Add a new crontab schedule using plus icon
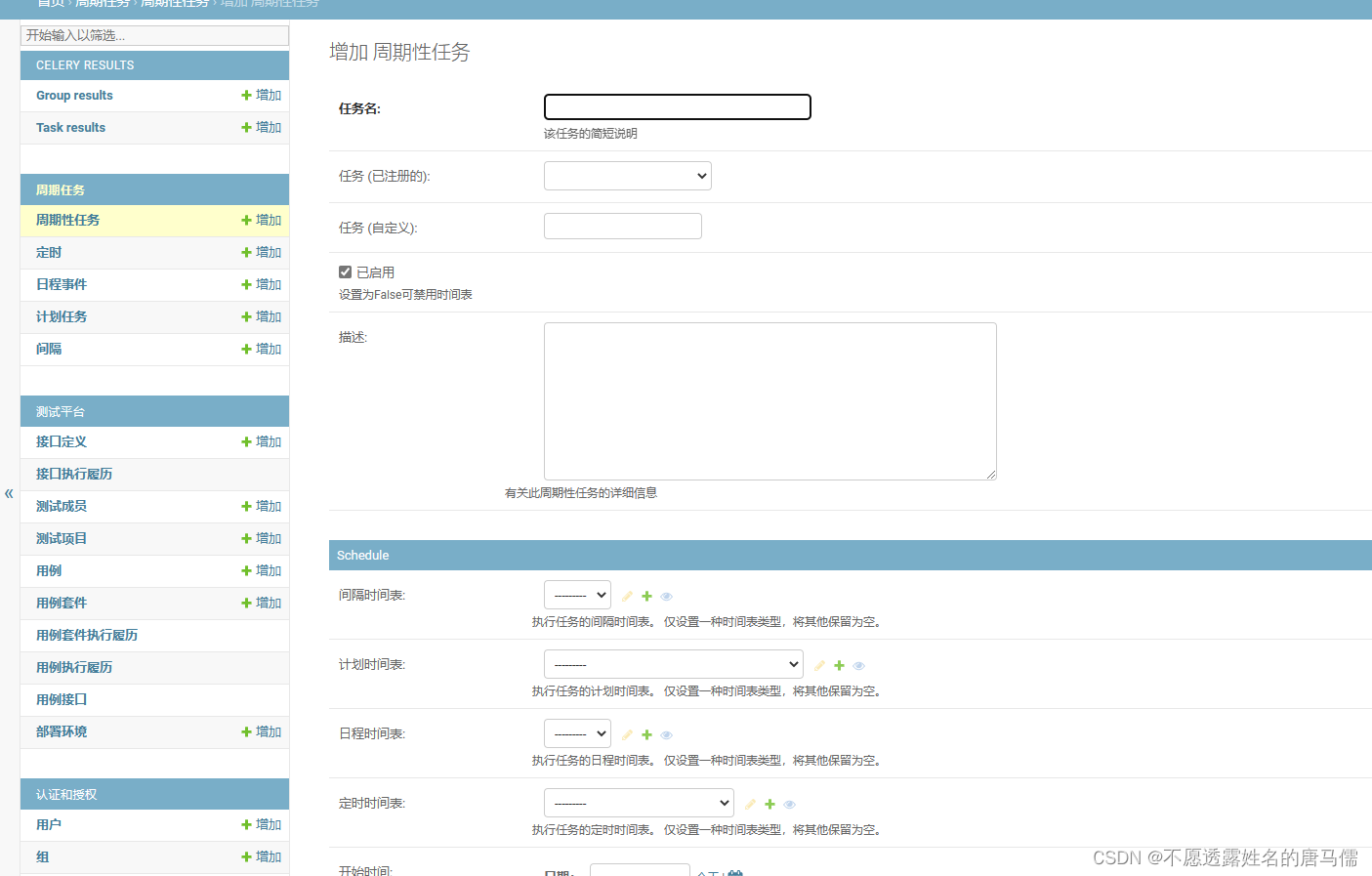Viewport: 1372px width, 876px height. click(838, 665)
